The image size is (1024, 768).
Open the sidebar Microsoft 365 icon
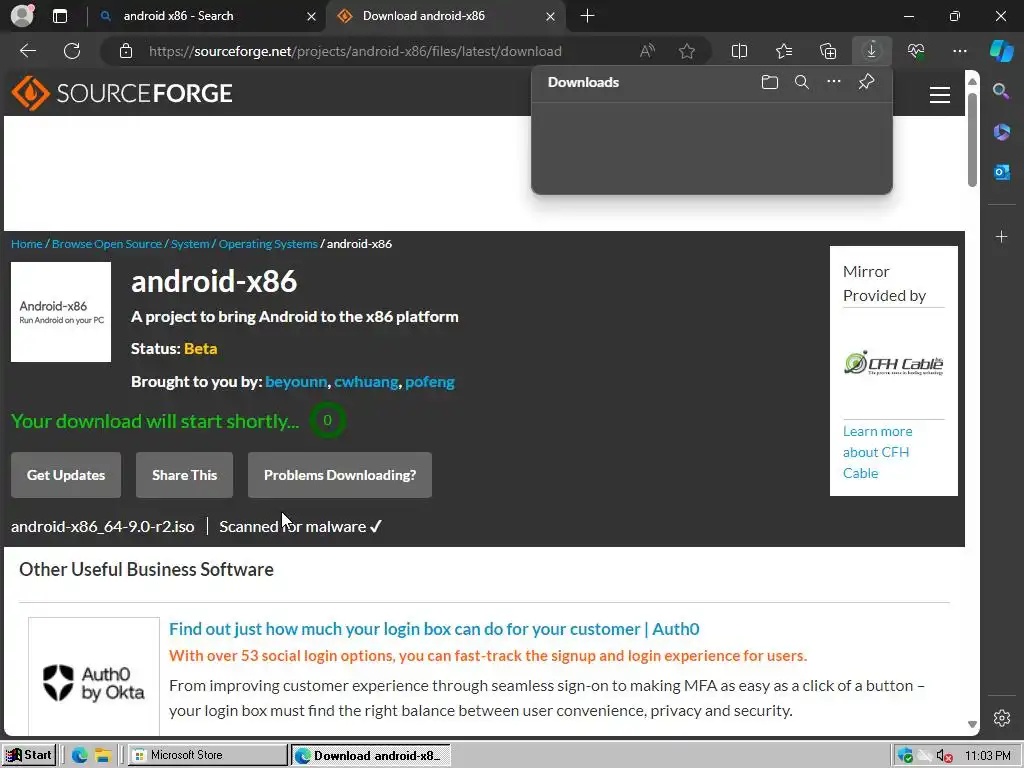(x=1001, y=132)
